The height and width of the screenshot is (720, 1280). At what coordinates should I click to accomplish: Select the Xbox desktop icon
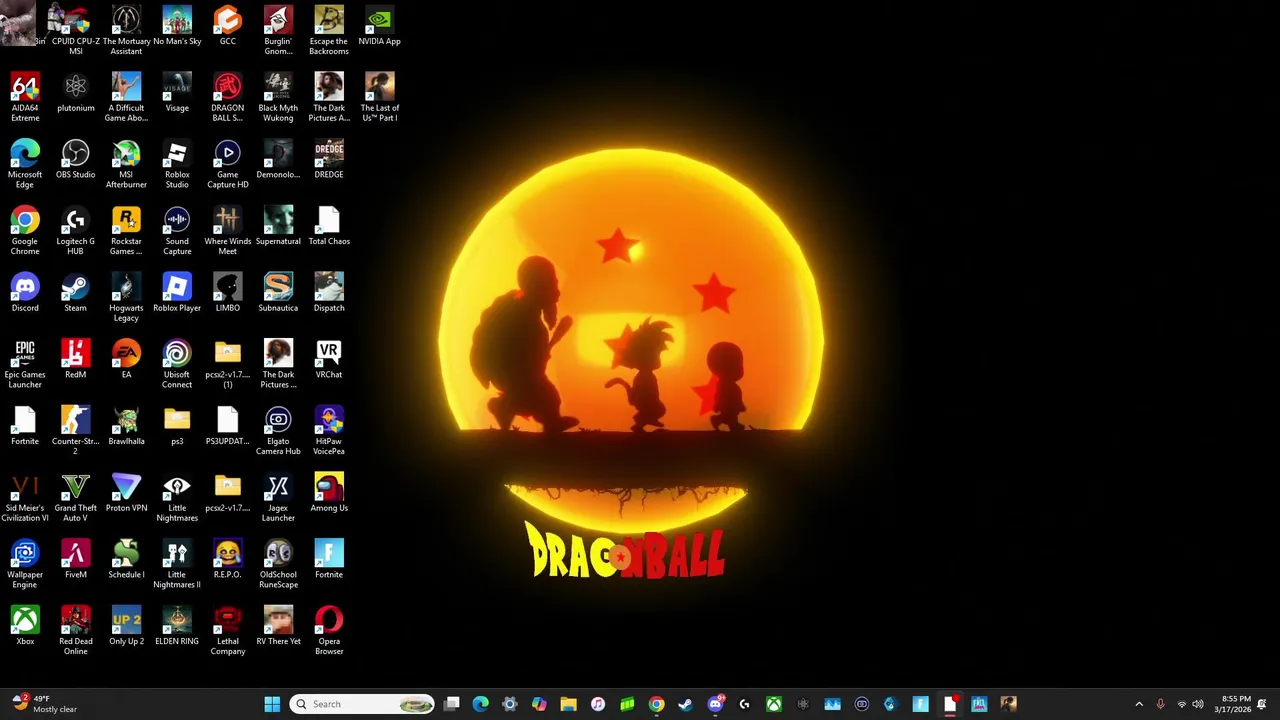tap(25, 627)
